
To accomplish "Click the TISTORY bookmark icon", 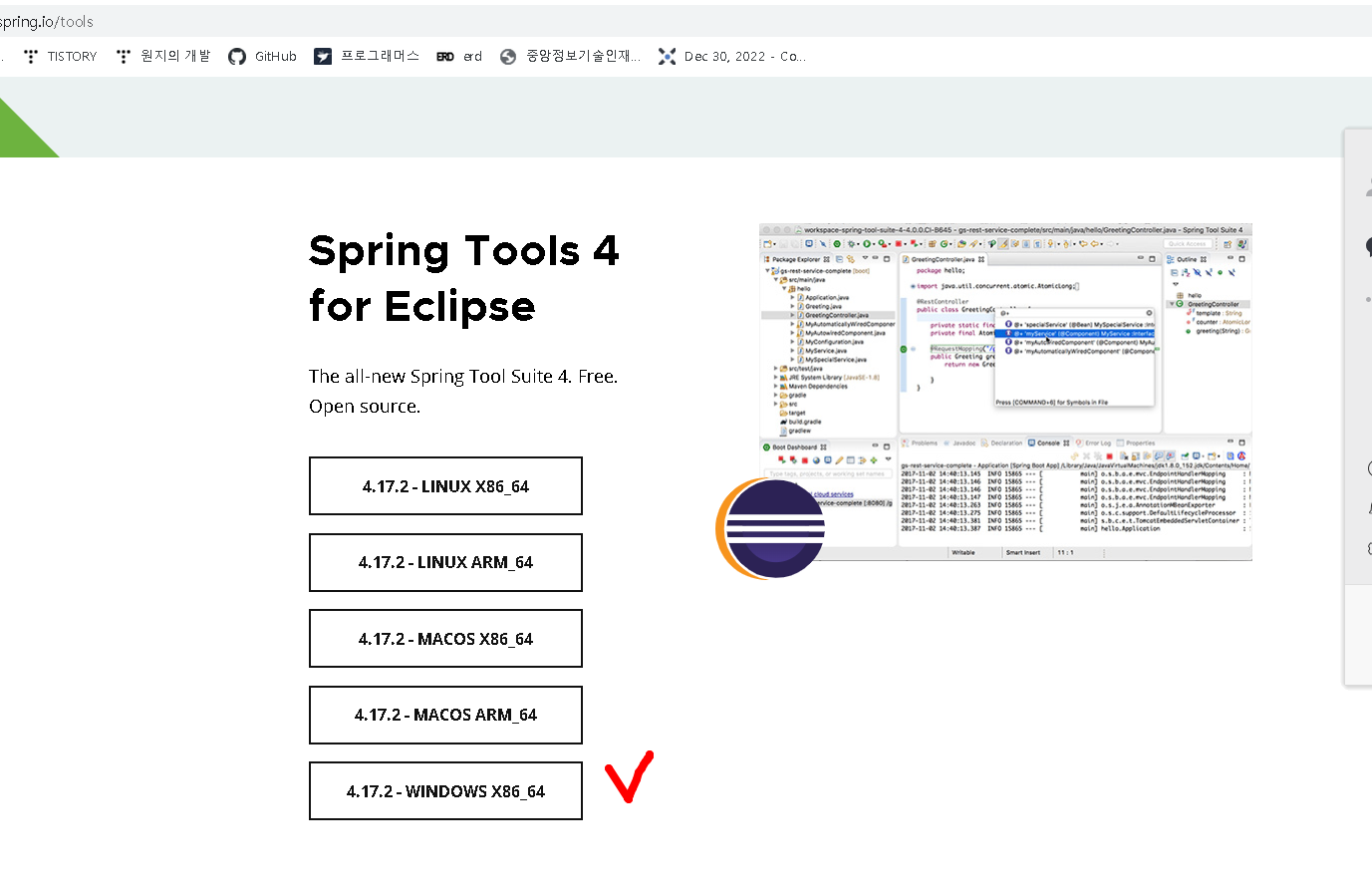I will (x=31, y=57).
